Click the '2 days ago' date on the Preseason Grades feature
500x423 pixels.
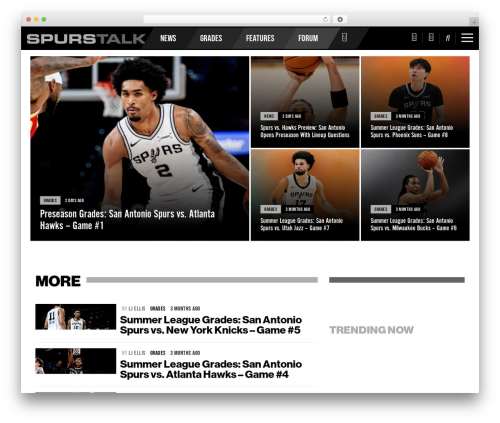click(74, 200)
